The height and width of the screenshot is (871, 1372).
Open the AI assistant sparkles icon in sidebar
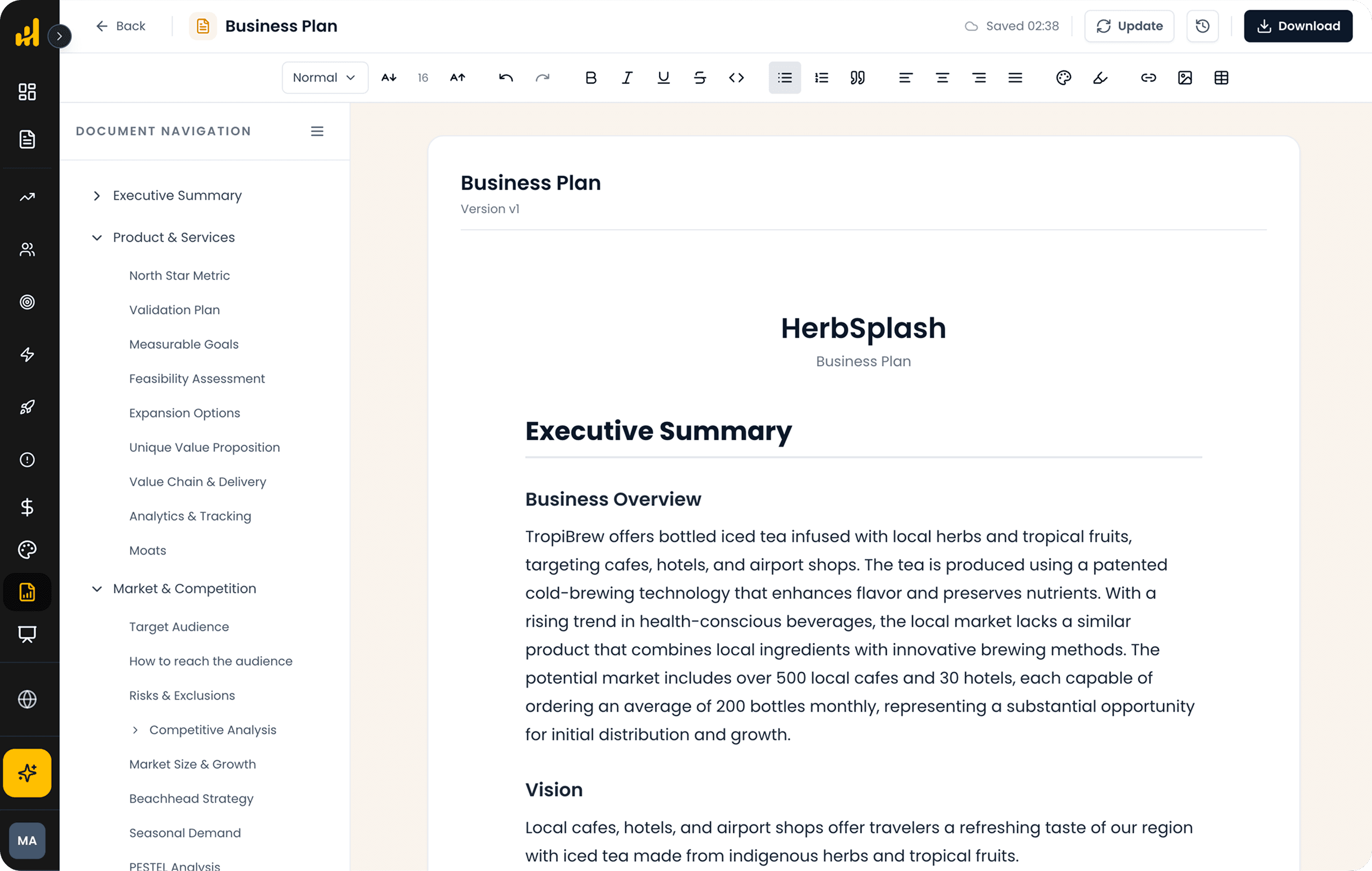click(27, 773)
